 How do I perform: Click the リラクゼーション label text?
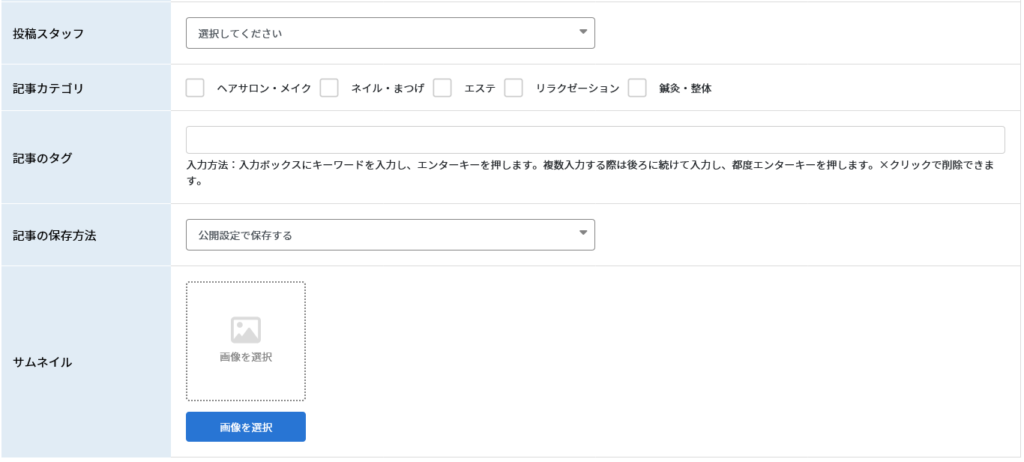point(577,88)
